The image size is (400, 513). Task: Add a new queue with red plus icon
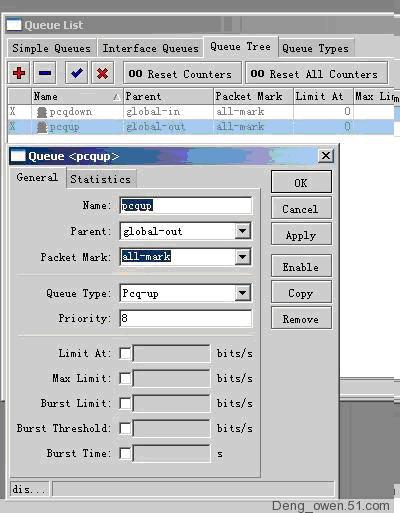pos(19,73)
